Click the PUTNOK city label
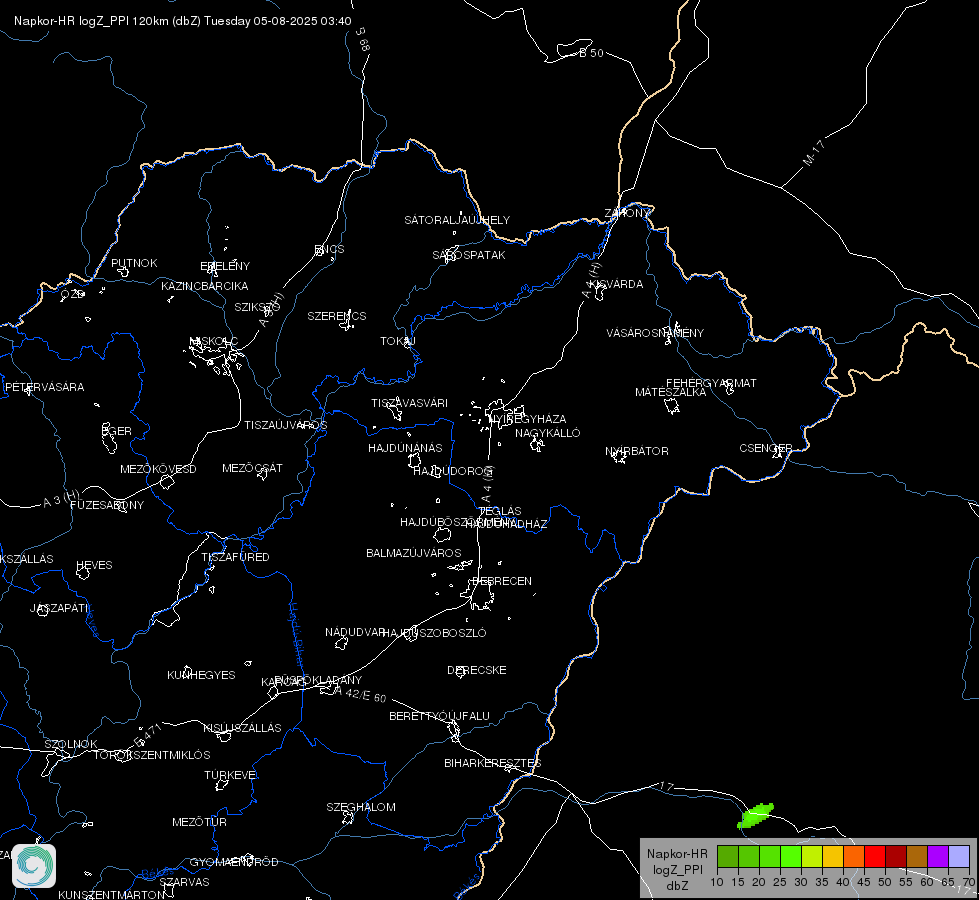The width and height of the screenshot is (979, 900). coord(134,263)
